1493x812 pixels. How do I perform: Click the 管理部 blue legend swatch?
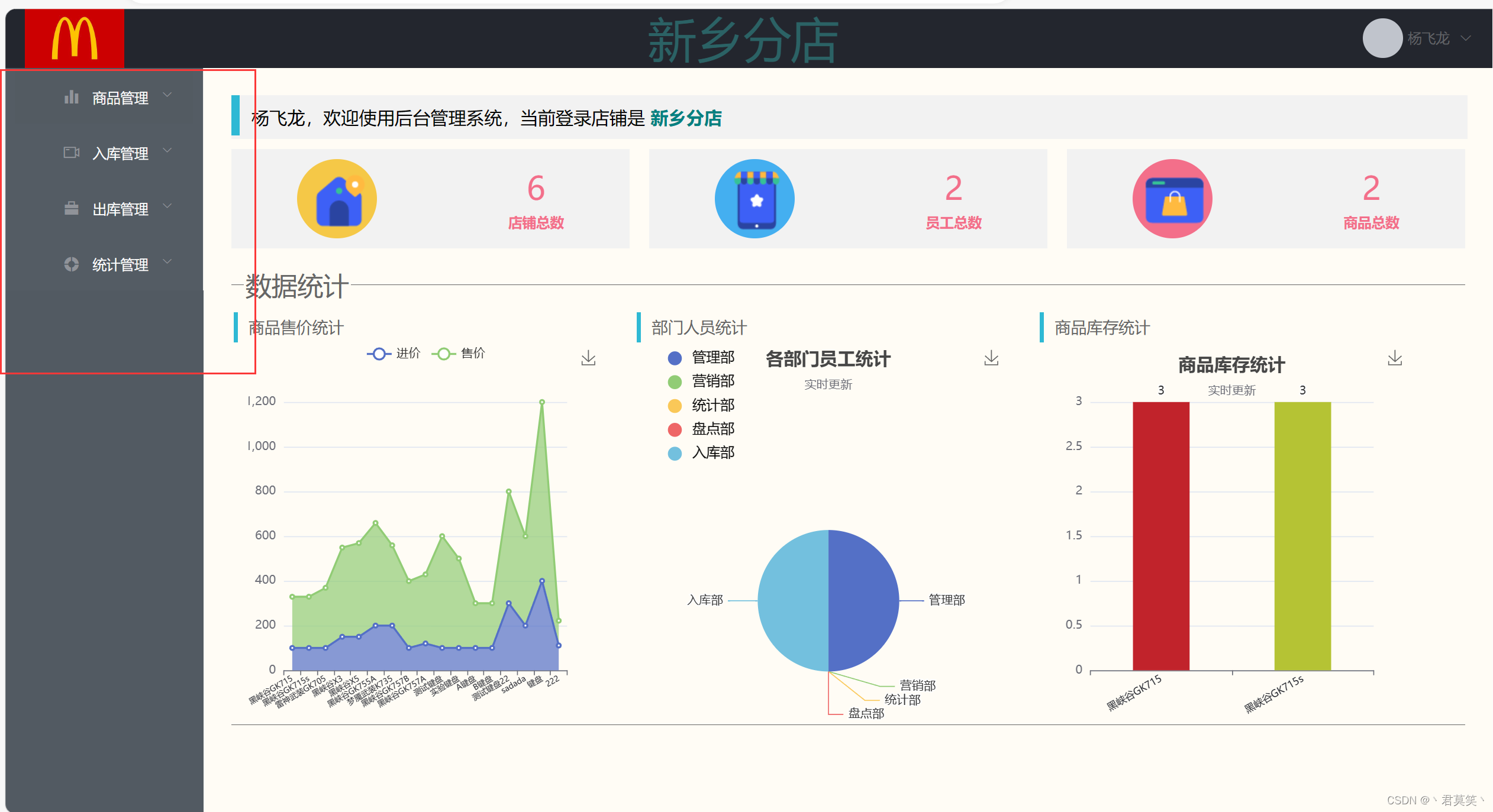click(675, 358)
